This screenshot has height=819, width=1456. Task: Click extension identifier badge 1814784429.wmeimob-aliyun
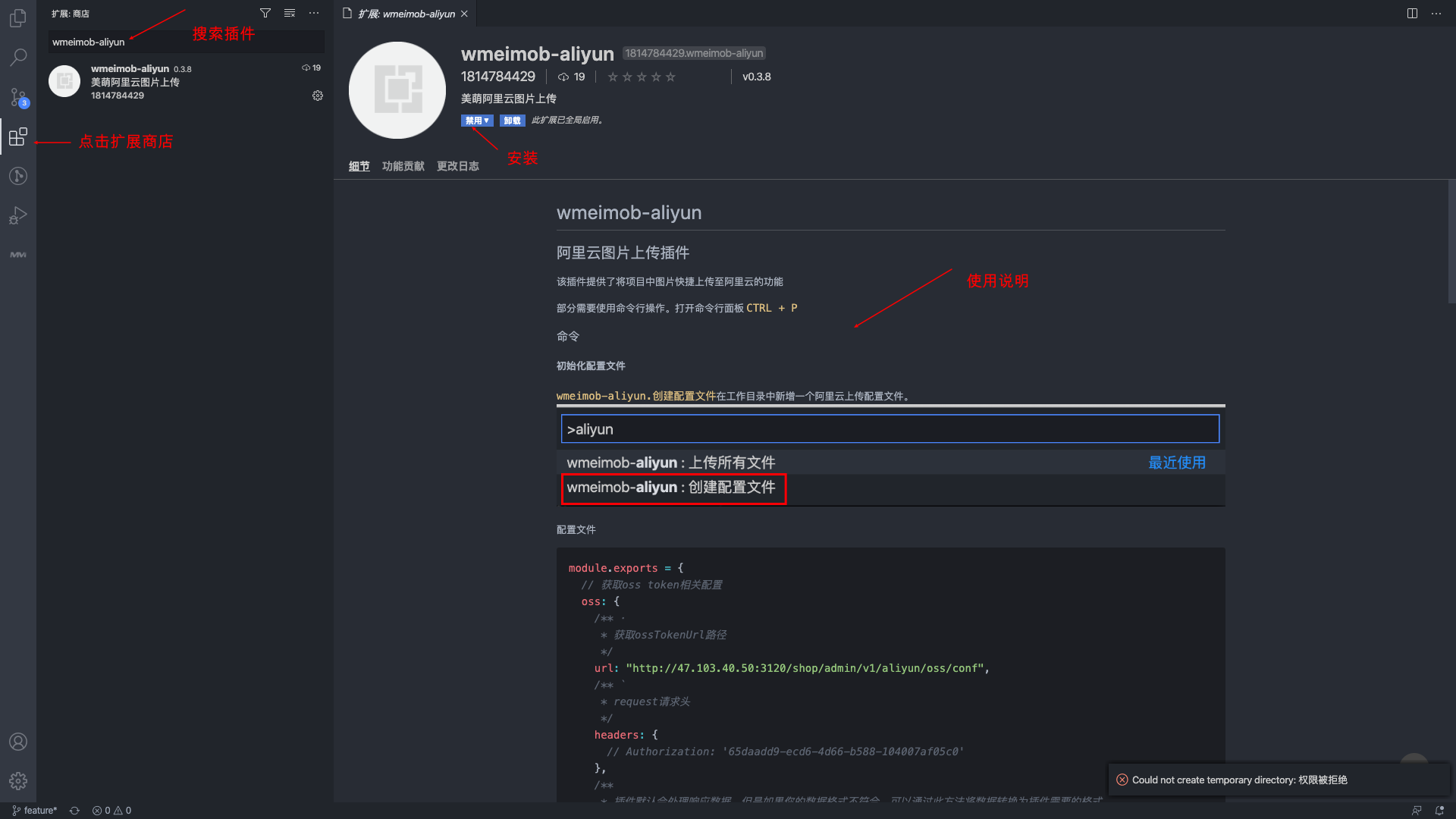point(694,53)
